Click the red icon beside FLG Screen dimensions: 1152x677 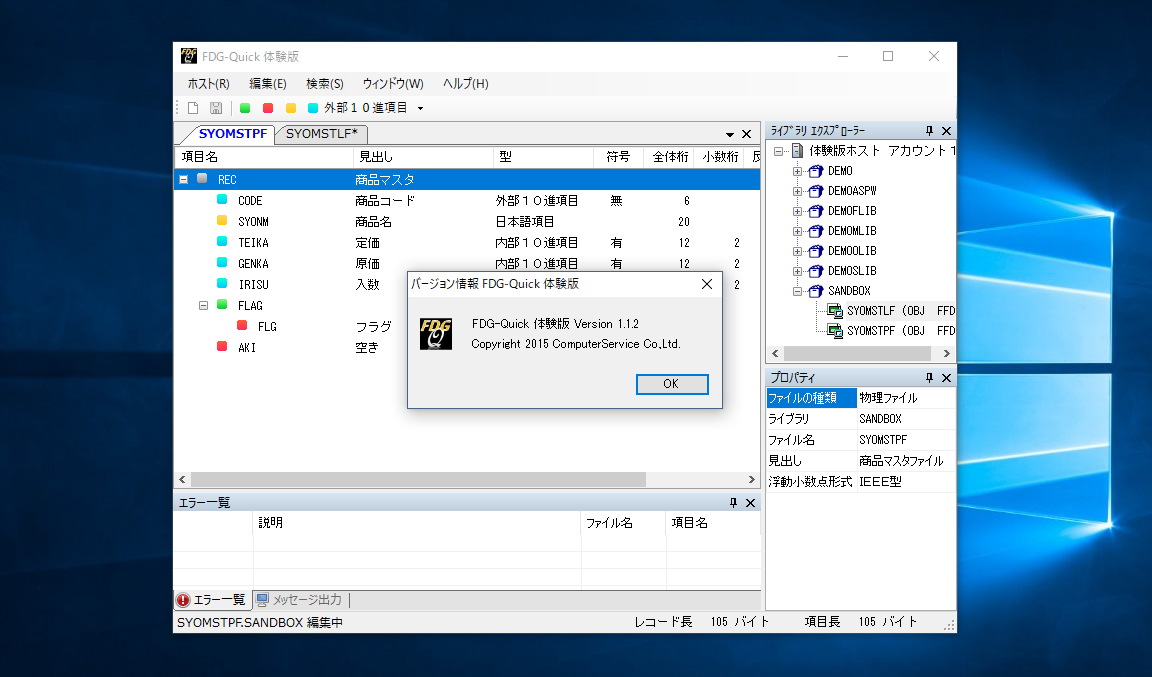(x=242, y=325)
